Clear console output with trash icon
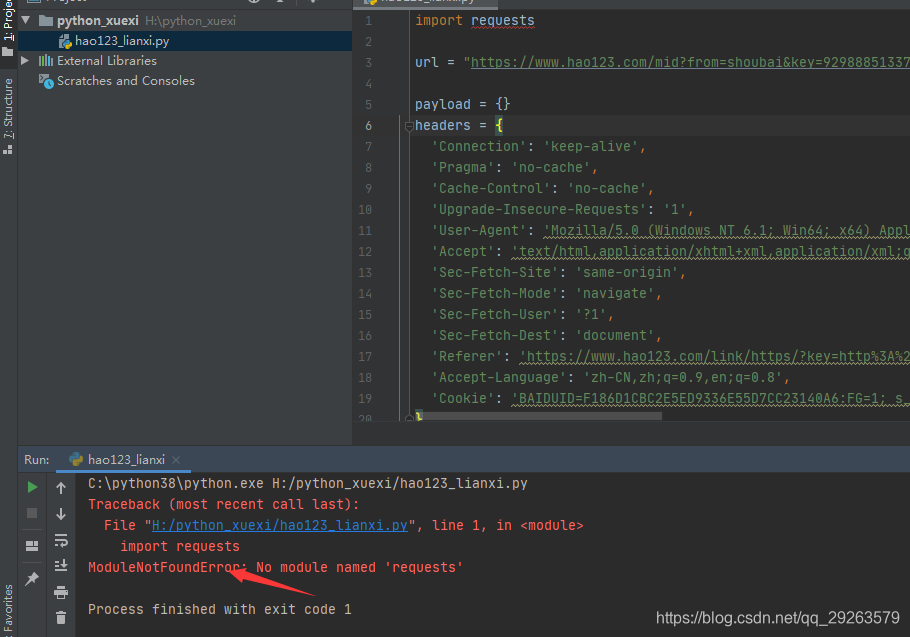The height and width of the screenshot is (637, 910). [61, 617]
